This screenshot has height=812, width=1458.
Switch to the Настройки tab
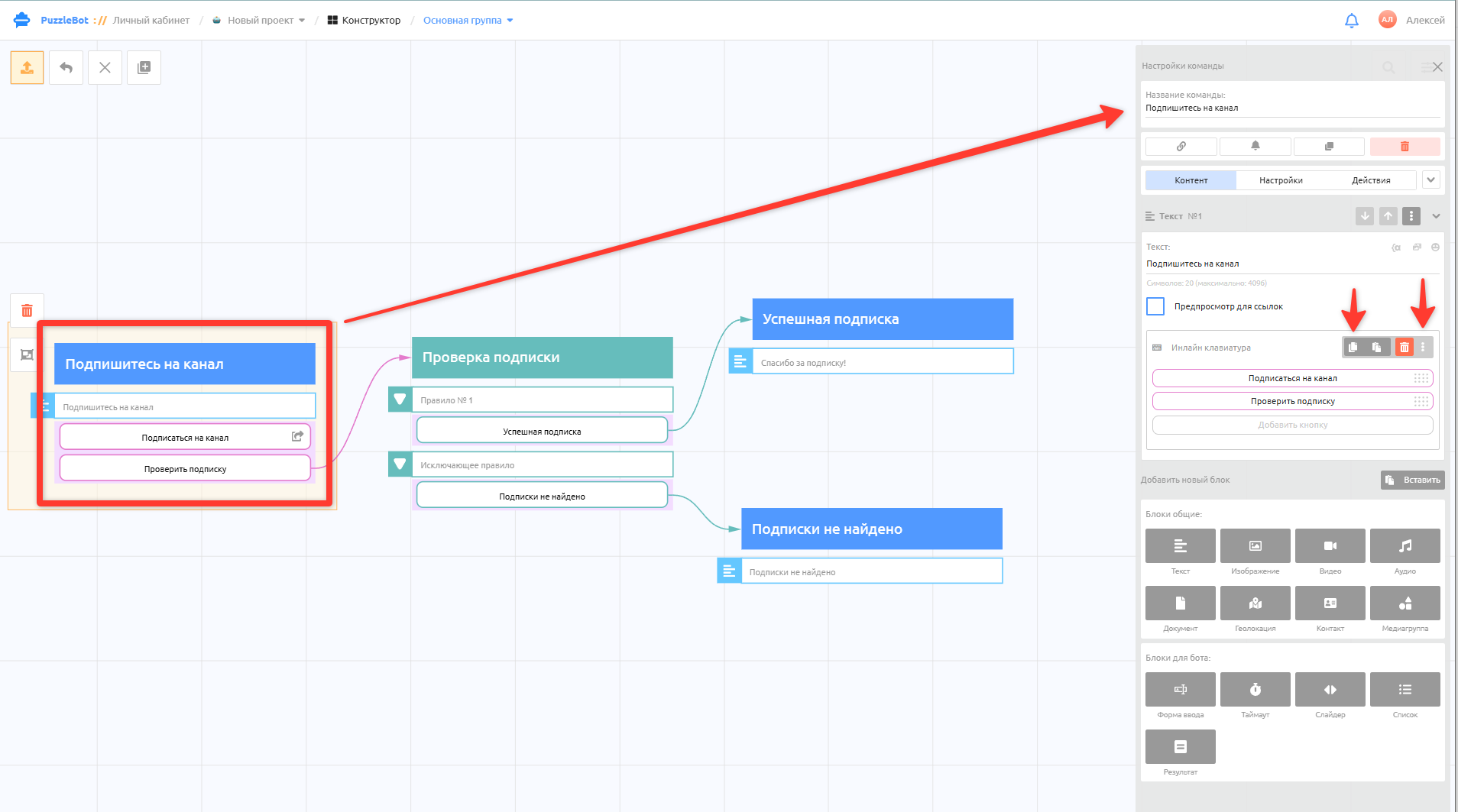(x=1281, y=180)
